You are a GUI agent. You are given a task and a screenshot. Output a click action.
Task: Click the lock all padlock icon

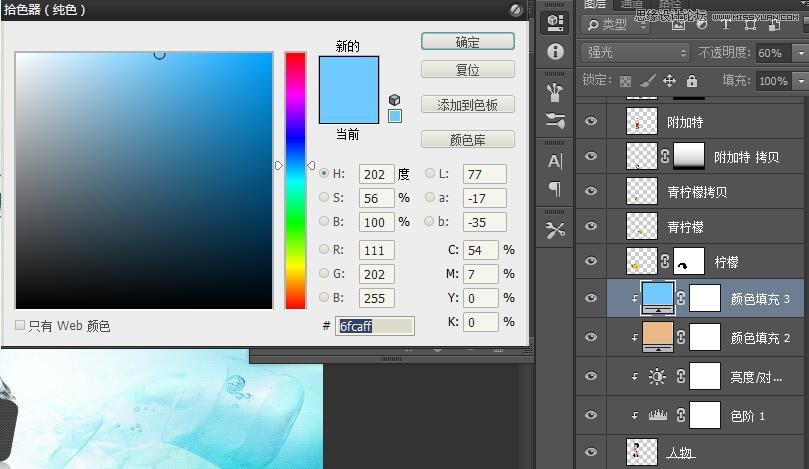click(690, 81)
